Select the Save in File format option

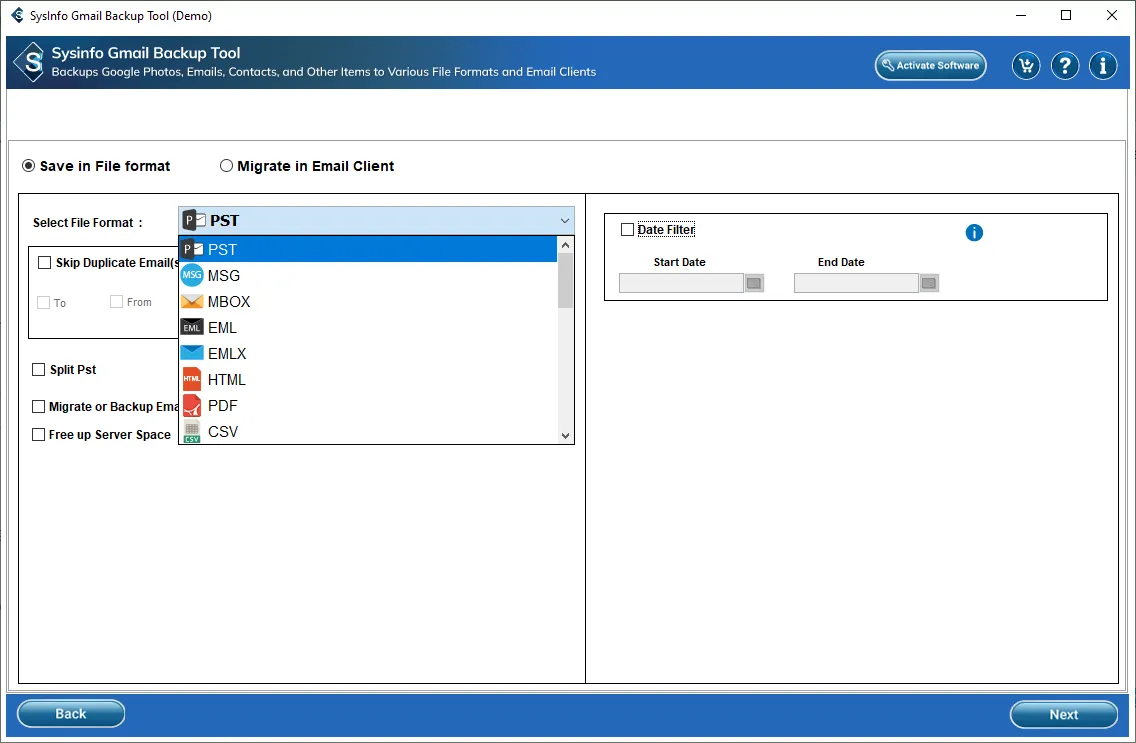pos(29,166)
